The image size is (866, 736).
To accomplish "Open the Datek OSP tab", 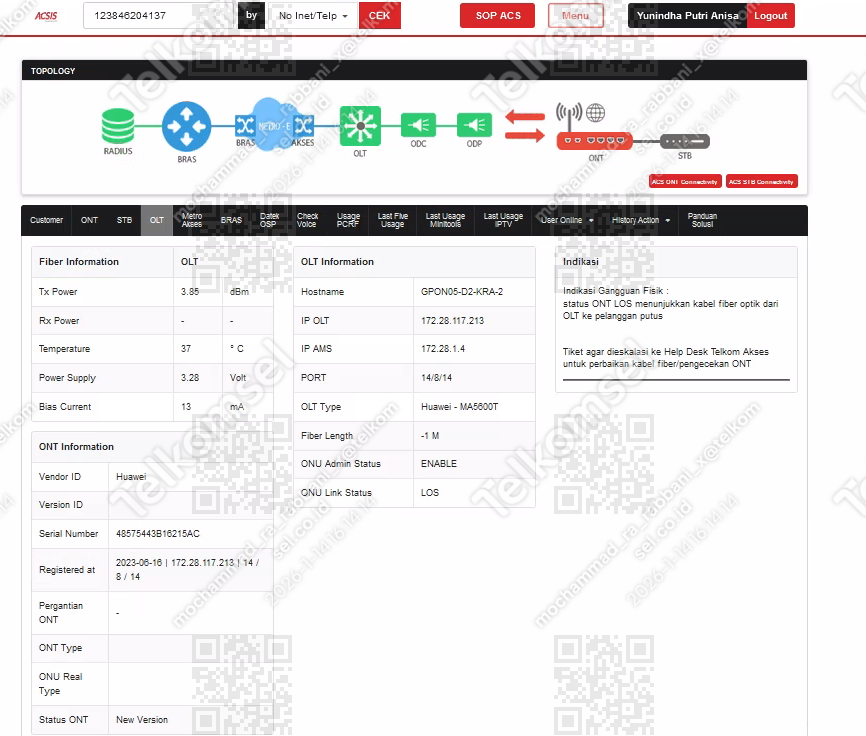I will pos(270,220).
